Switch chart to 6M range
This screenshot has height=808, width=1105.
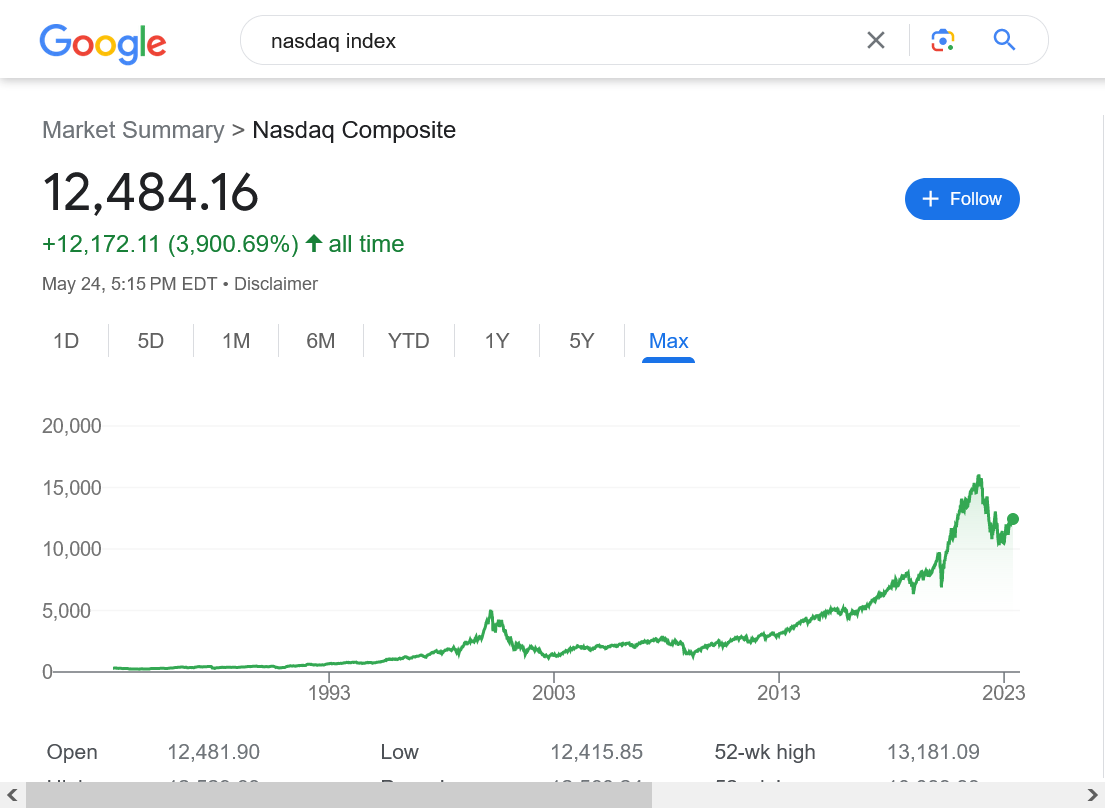pos(321,341)
